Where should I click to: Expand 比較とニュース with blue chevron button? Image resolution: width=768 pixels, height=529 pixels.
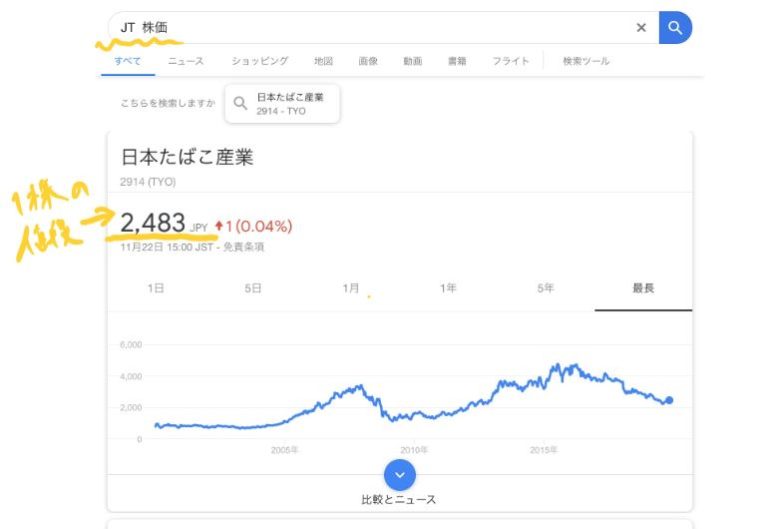pyautogui.click(x=399, y=474)
